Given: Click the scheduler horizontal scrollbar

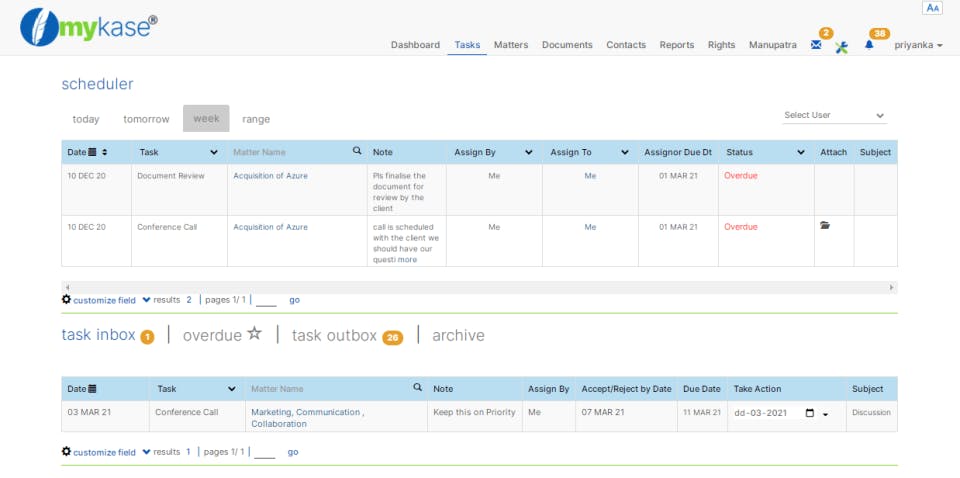Looking at the screenshot, I should coord(480,287).
